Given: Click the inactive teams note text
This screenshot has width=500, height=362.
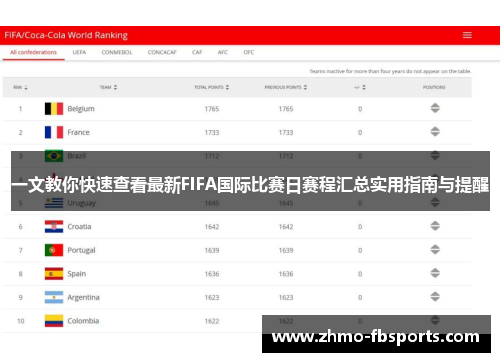Looking at the screenshot, I should [x=390, y=71].
